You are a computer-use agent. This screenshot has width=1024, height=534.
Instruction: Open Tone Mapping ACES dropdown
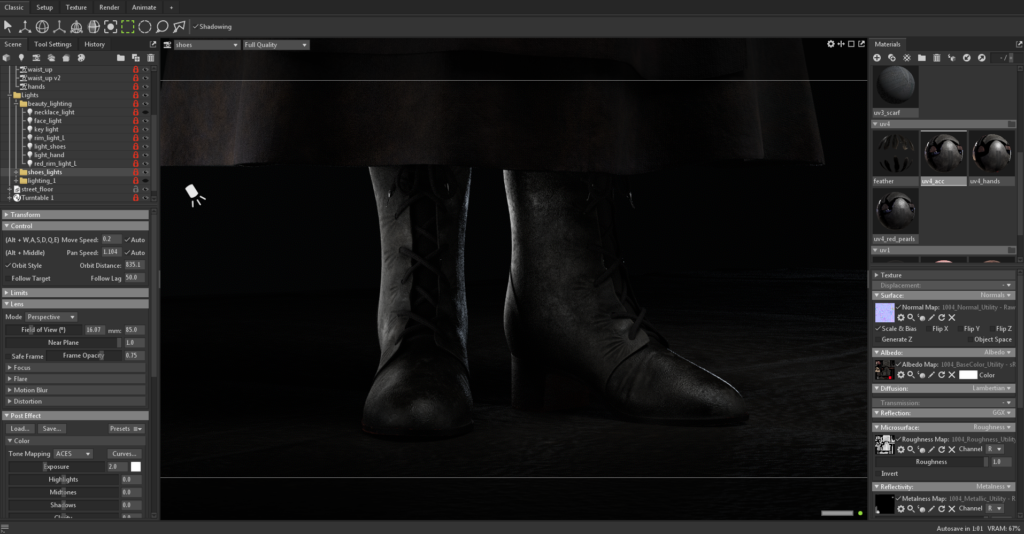[72, 454]
